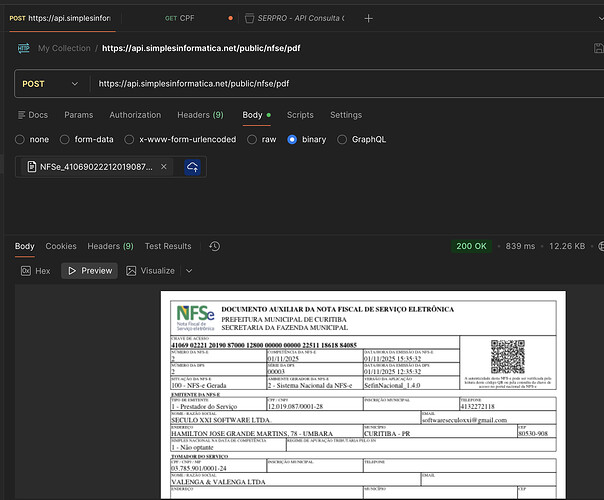Click My Collection breadcrumb link
604x500 pixels.
point(63,48)
